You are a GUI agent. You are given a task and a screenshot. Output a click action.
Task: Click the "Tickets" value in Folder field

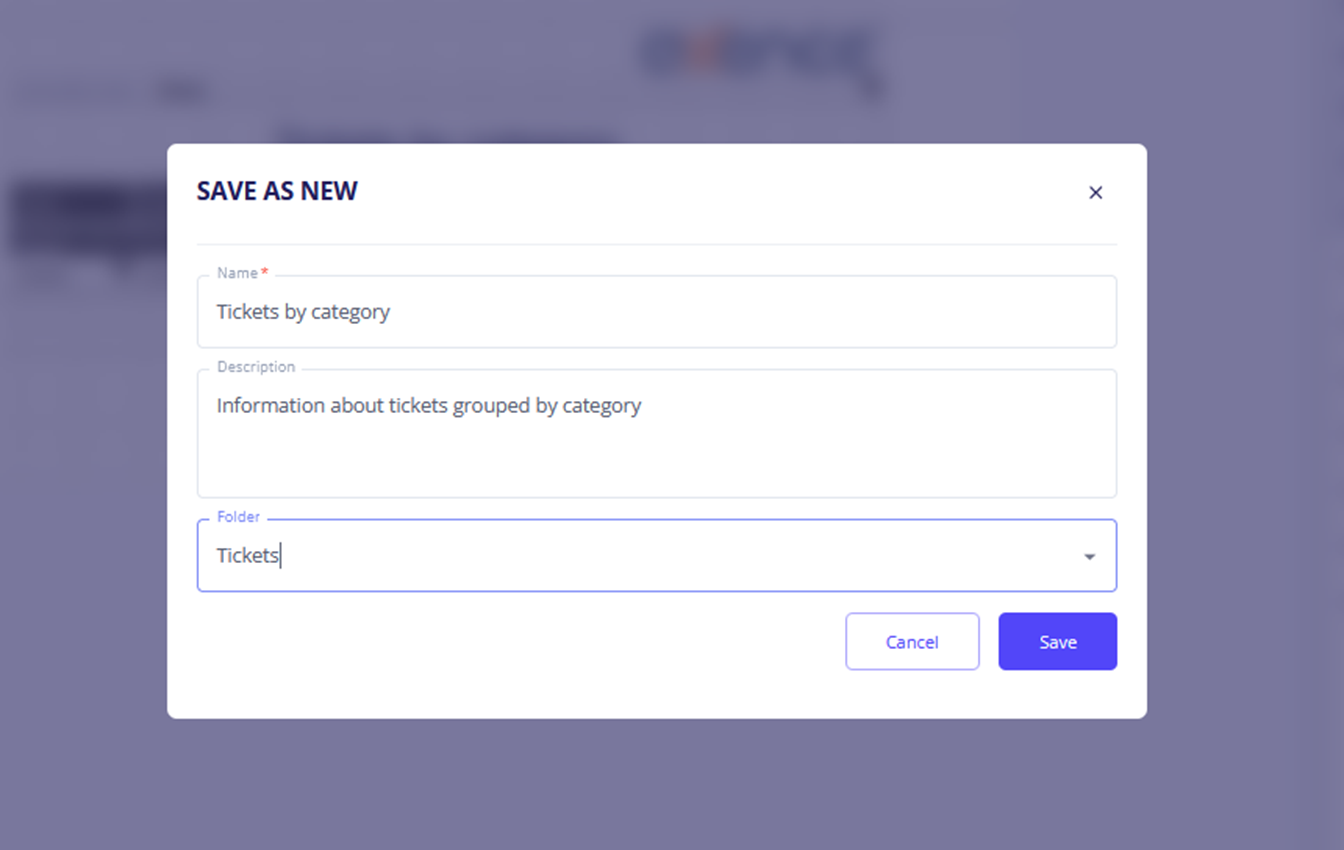247,556
